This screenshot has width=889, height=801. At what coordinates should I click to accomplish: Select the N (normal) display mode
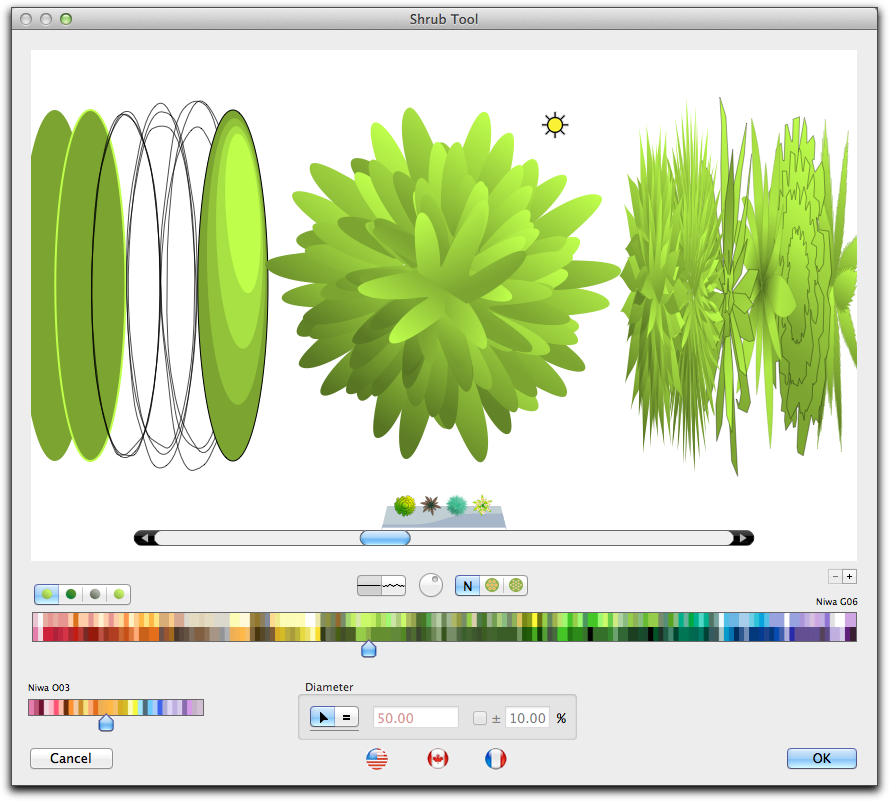pos(467,586)
